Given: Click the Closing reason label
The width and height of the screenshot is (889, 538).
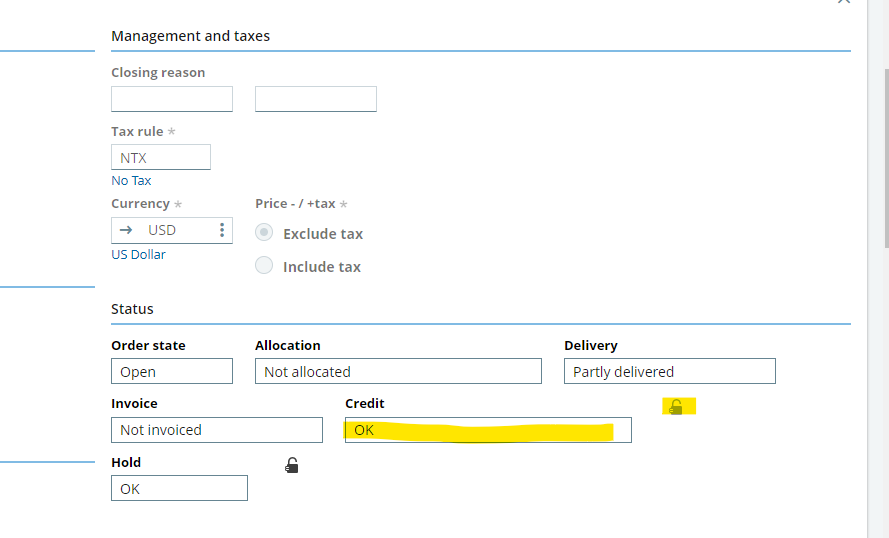Looking at the screenshot, I should click(x=158, y=73).
